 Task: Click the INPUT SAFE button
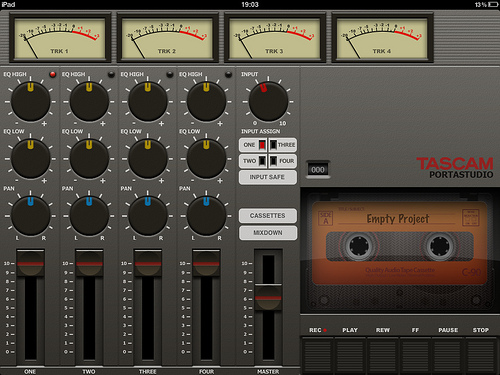pyautogui.click(x=268, y=177)
